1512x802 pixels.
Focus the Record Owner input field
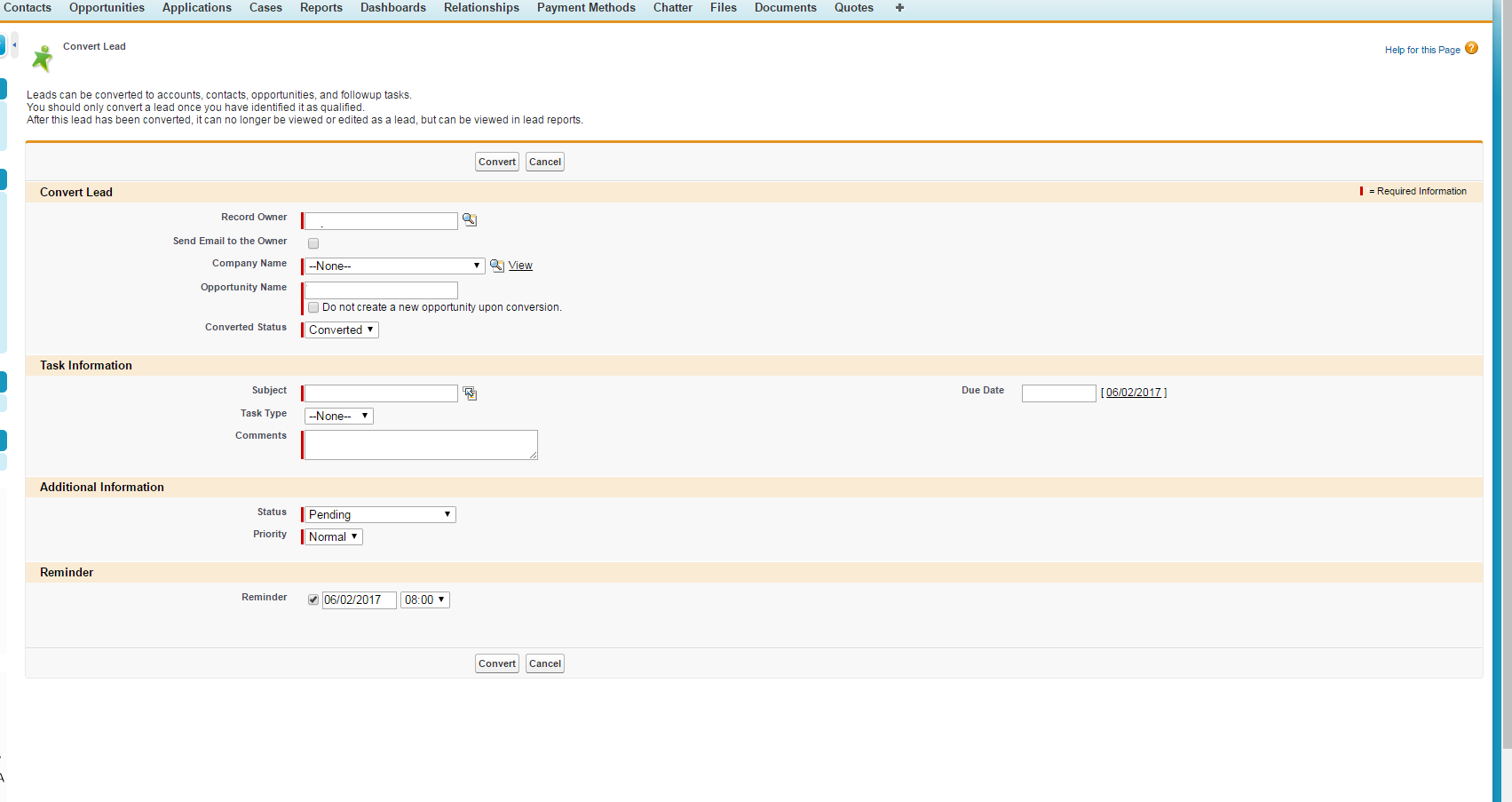[x=381, y=221]
